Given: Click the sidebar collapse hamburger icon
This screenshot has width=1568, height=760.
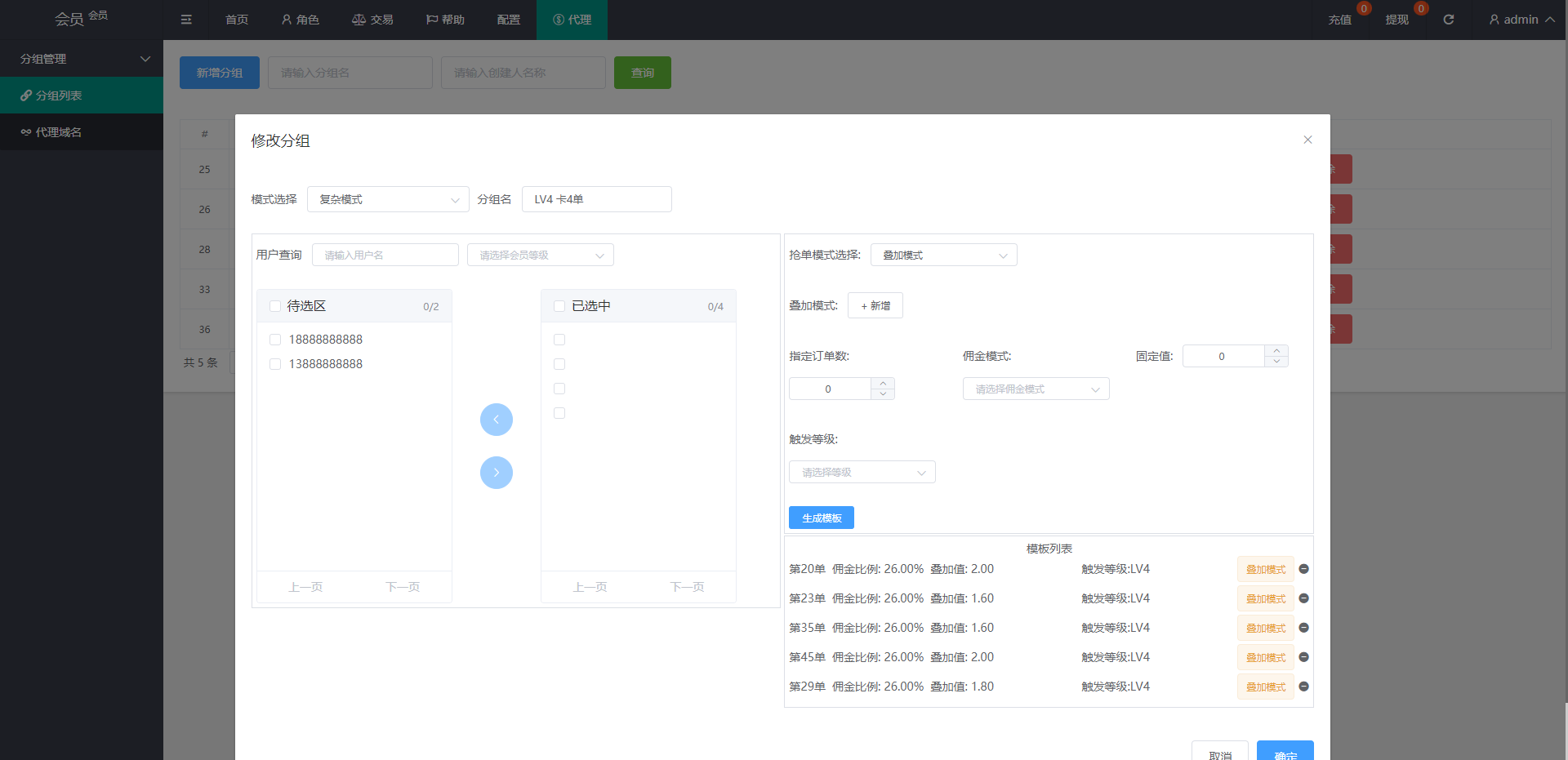Looking at the screenshot, I should point(186,20).
